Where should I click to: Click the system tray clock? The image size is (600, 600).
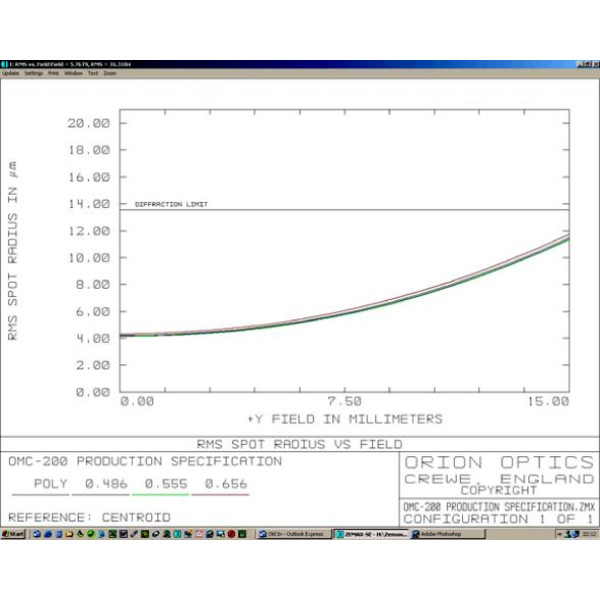[x=588, y=535]
